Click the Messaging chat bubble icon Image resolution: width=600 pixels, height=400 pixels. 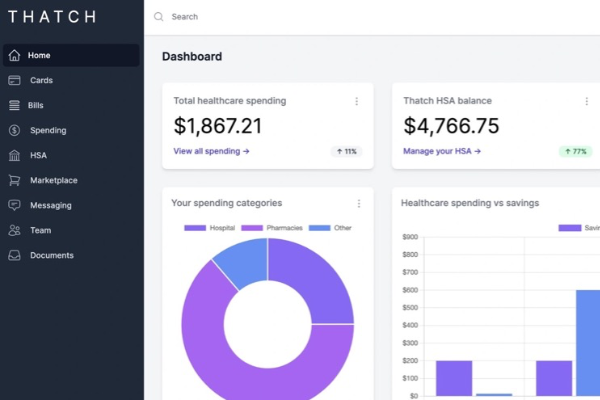pos(14,205)
